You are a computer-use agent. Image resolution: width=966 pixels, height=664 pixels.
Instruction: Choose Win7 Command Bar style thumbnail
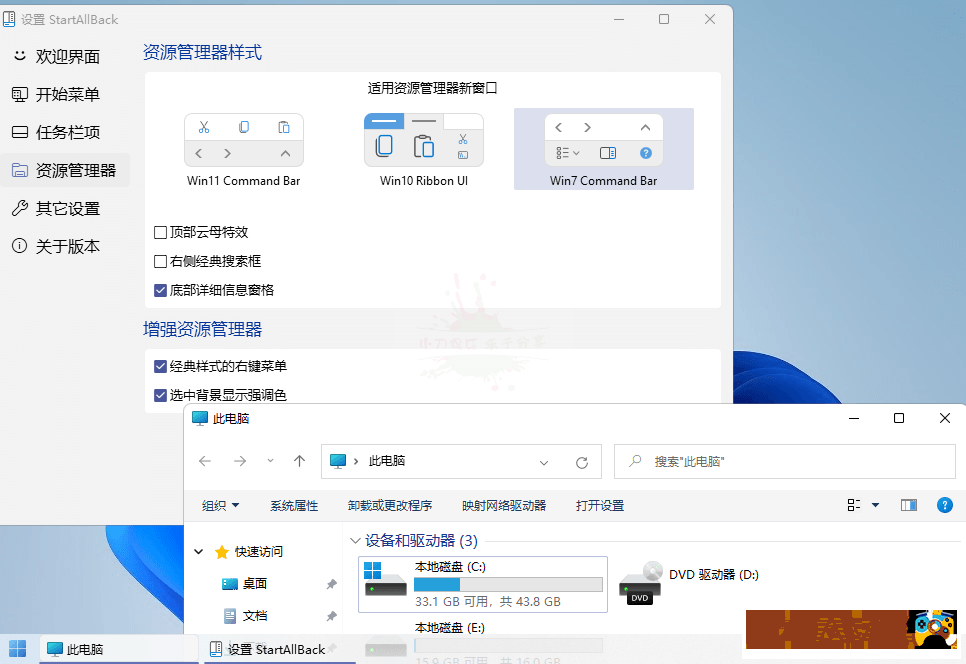pos(604,150)
